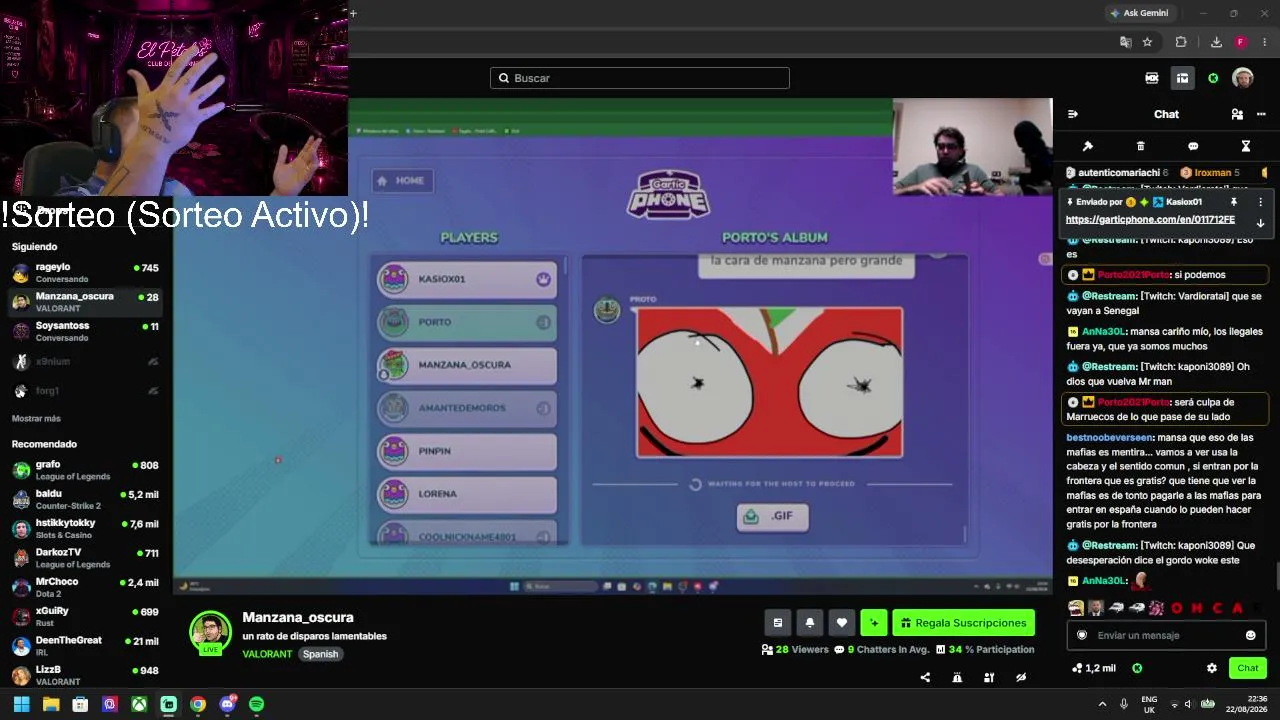This screenshot has width=1280, height=720.
Task: Show hidden system tray icons chevron
Action: (x=1102, y=704)
